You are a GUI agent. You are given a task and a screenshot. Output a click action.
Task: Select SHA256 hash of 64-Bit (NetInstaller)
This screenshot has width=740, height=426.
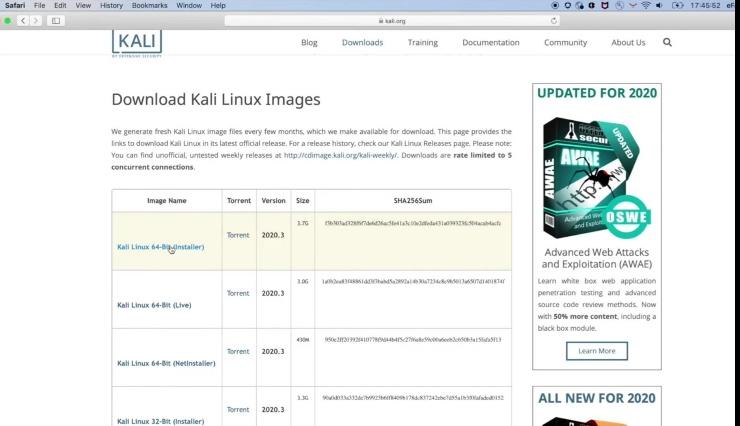(x=413, y=340)
